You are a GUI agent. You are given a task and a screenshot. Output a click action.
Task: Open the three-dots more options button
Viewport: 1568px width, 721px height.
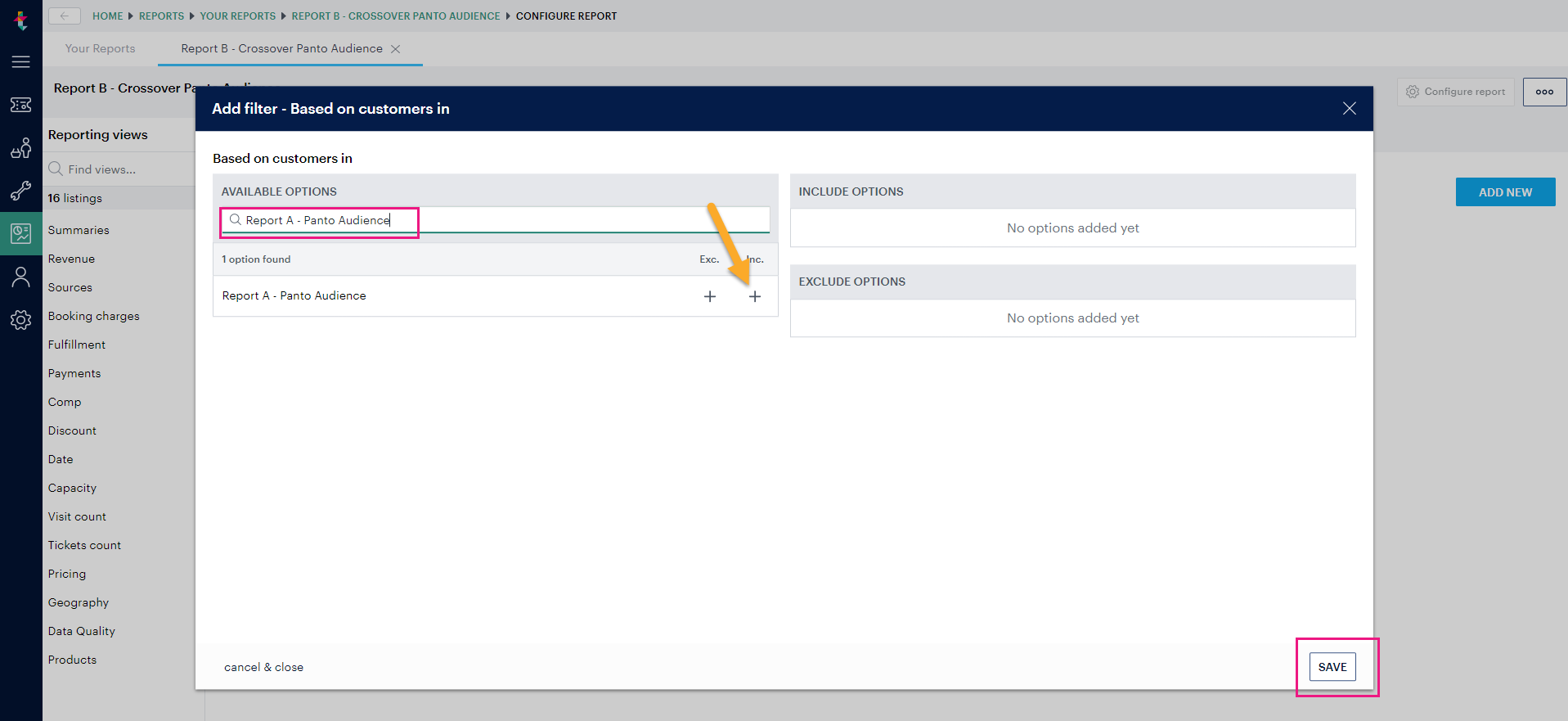[x=1544, y=92]
